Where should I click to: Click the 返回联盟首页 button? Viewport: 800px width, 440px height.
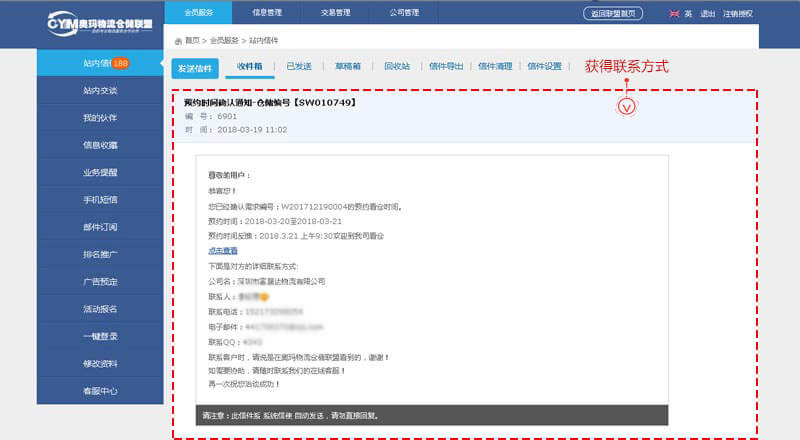pyautogui.click(x=613, y=14)
